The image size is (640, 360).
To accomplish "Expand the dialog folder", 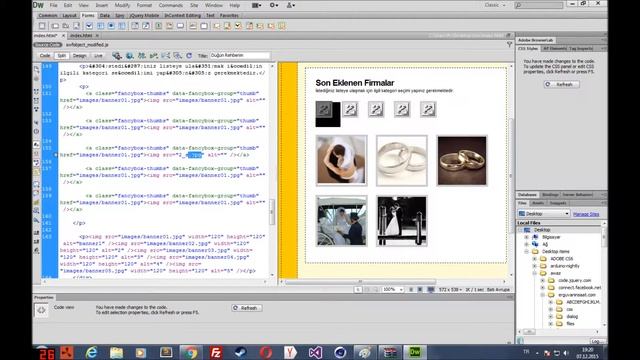I will pos(551,316).
